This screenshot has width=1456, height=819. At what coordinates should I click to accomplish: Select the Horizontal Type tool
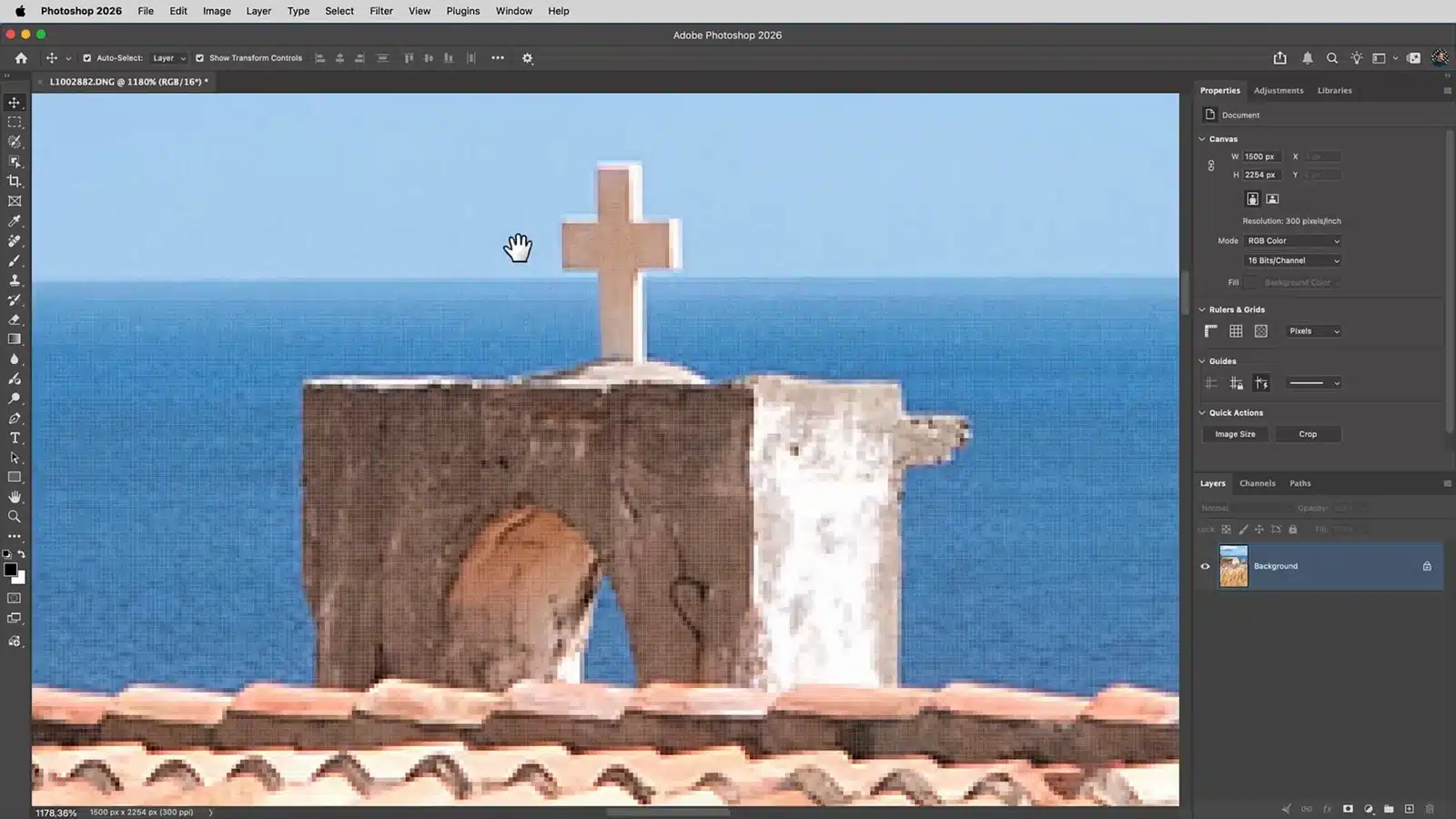tap(15, 438)
